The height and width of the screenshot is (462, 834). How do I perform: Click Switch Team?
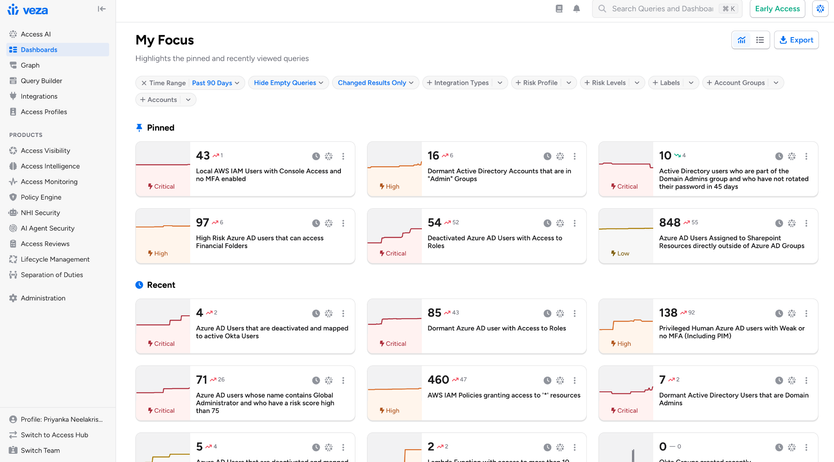click(57, 450)
